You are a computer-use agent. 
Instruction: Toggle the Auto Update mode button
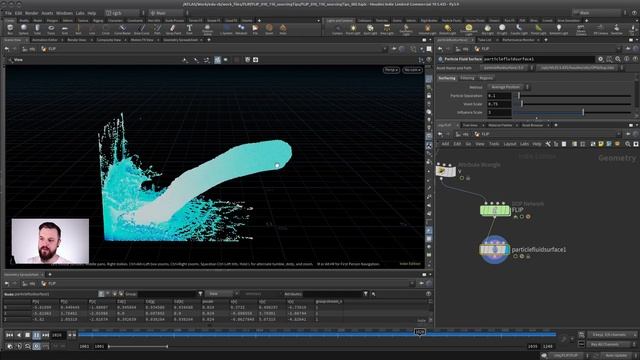[617, 356]
